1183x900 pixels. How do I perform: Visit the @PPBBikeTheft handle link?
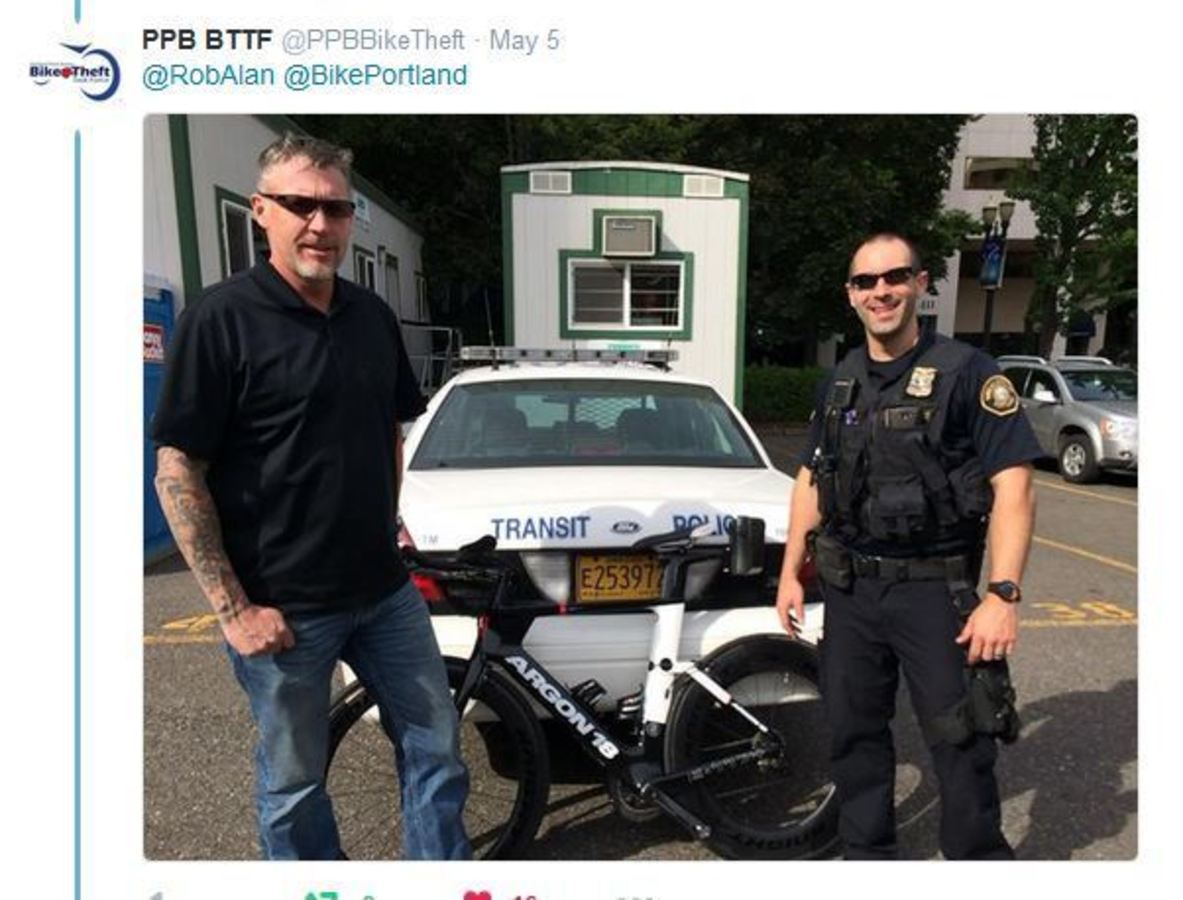click(373, 40)
